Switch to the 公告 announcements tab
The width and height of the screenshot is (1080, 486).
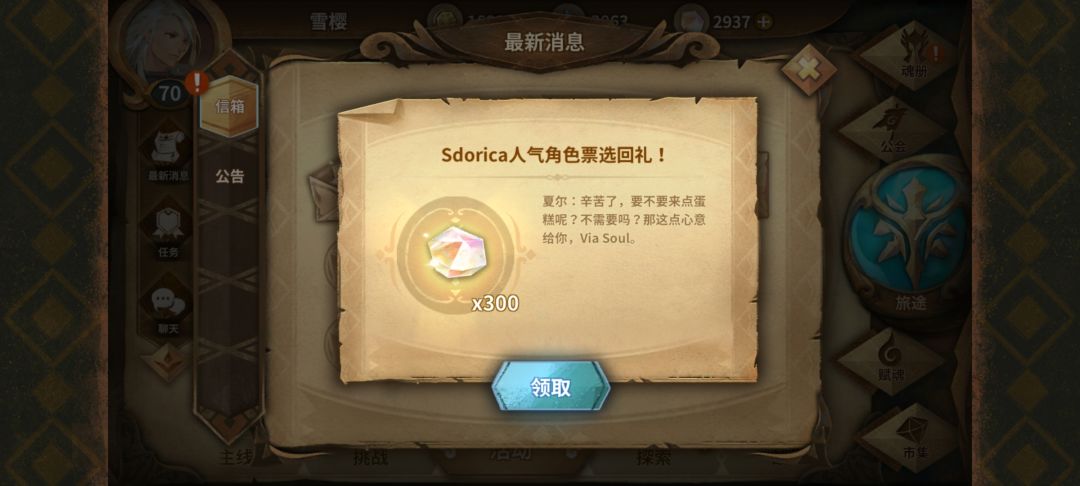coord(229,176)
